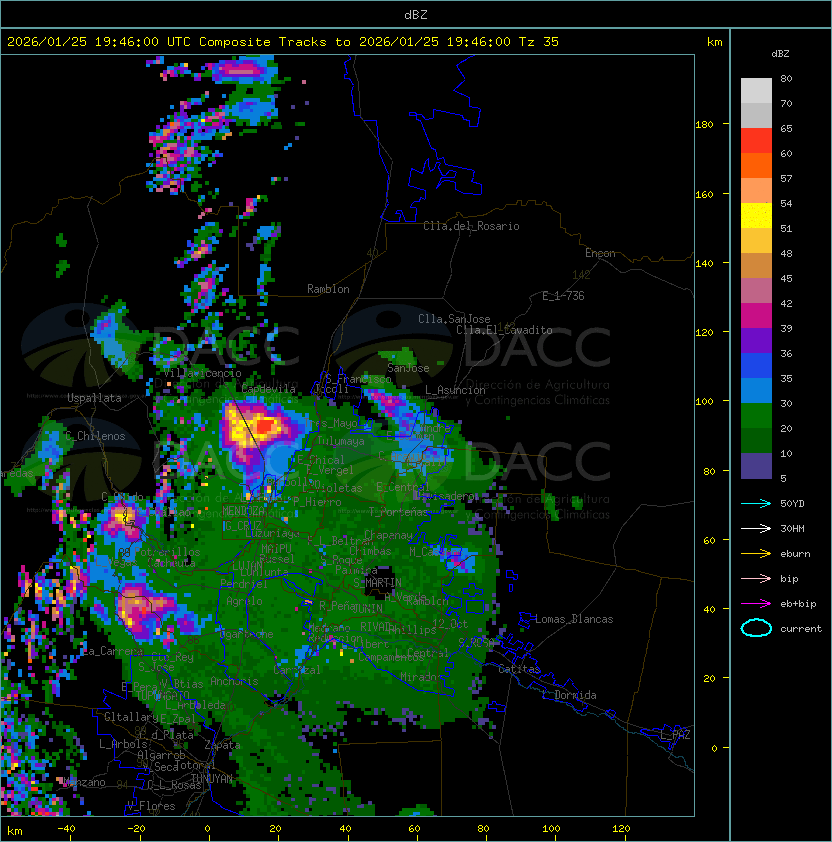Click the magenta eb+bip arrow in legend
Screen dimensions: 832x842
[756, 604]
